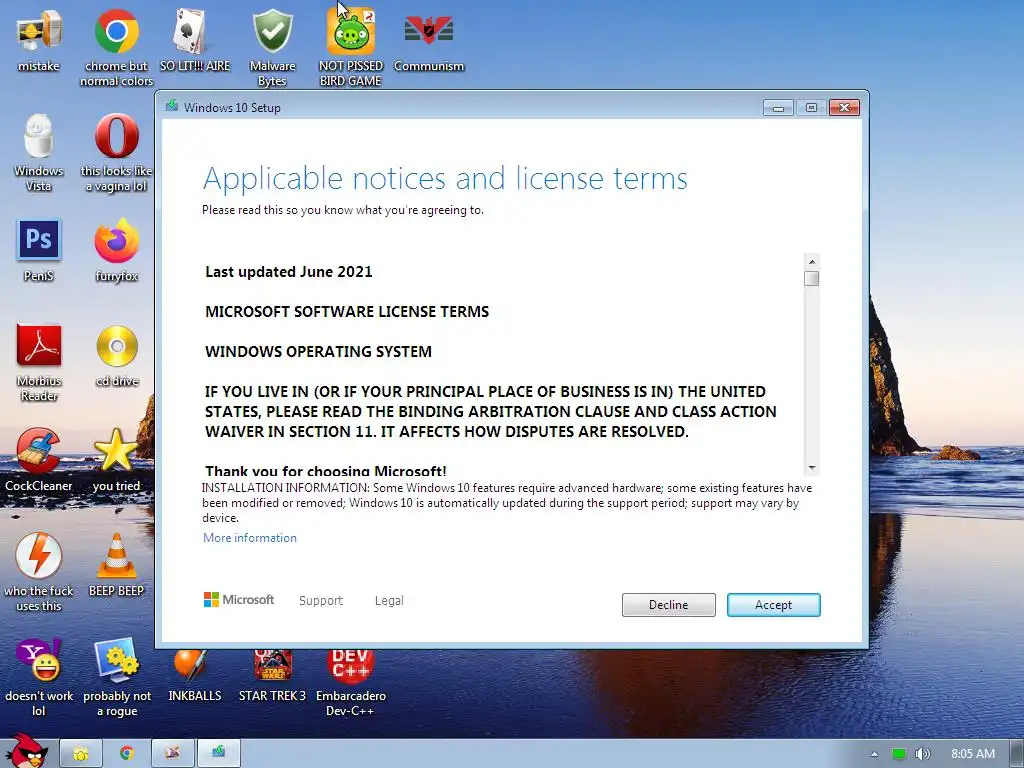Viewport: 1024px width, 768px height.
Task: Click the green tray status icon
Action: pyautogui.click(x=899, y=754)
